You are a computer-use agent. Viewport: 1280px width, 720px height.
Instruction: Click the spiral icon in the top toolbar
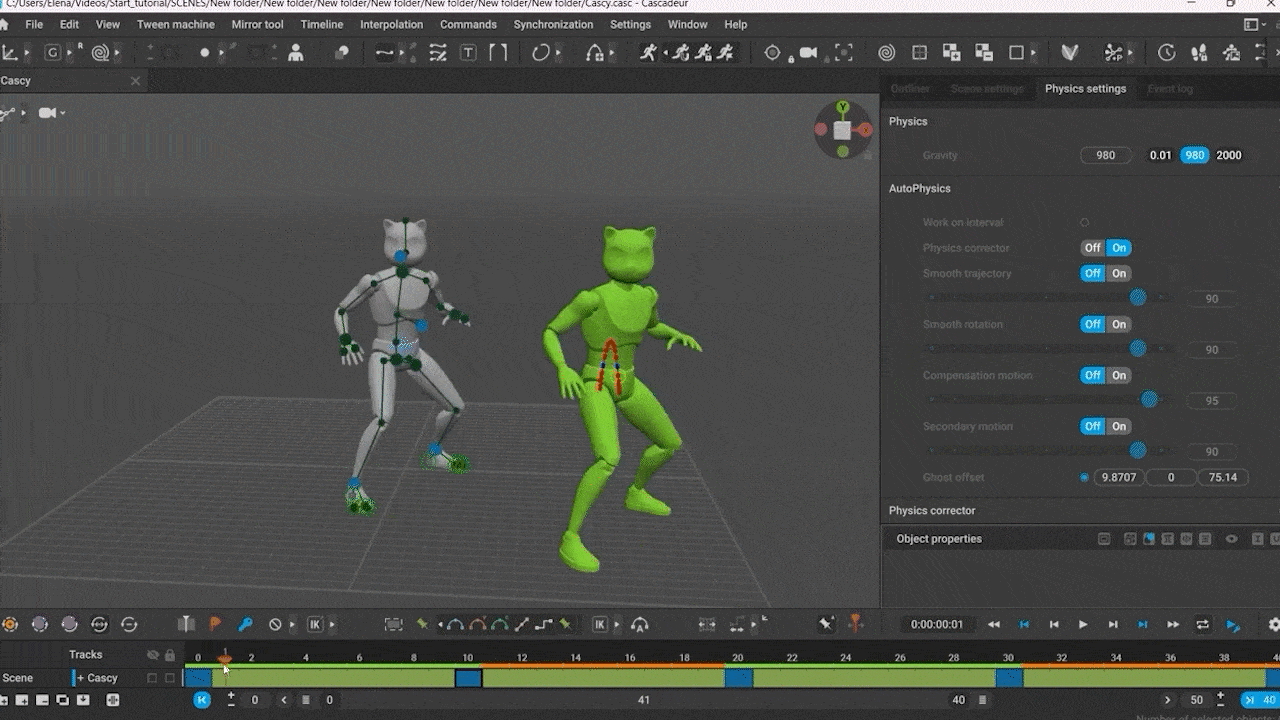[x=887, y=53]
